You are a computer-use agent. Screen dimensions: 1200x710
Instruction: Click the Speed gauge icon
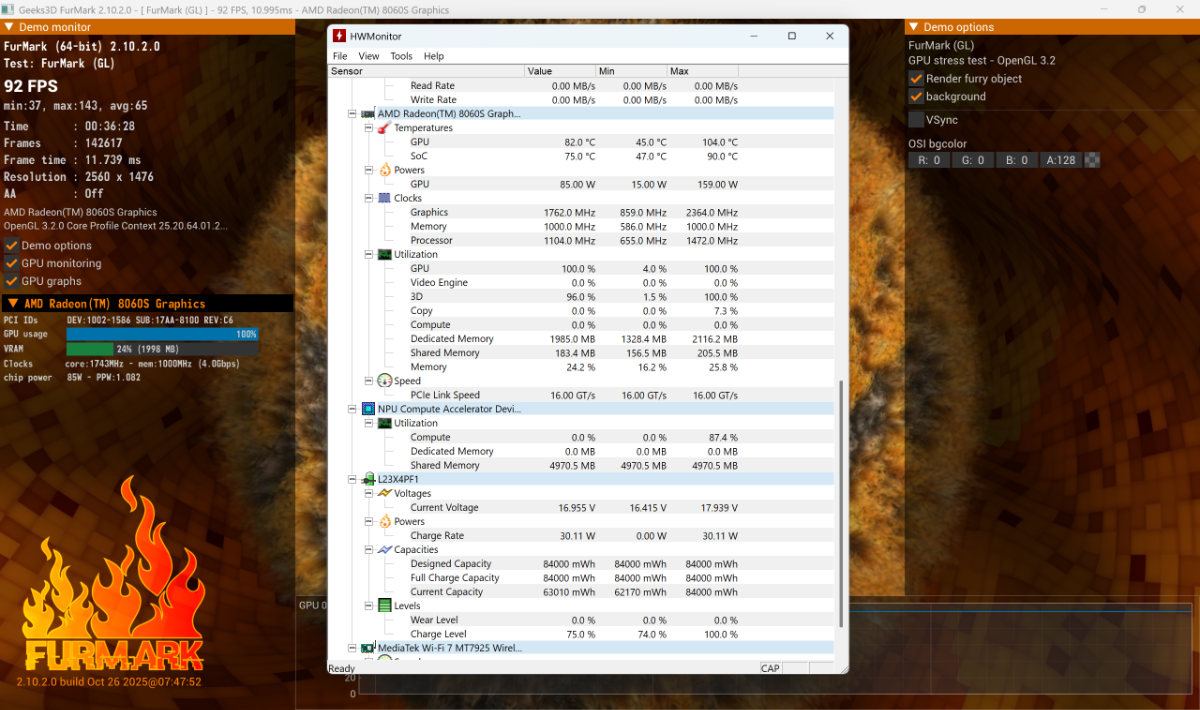(x=384, y=381)
